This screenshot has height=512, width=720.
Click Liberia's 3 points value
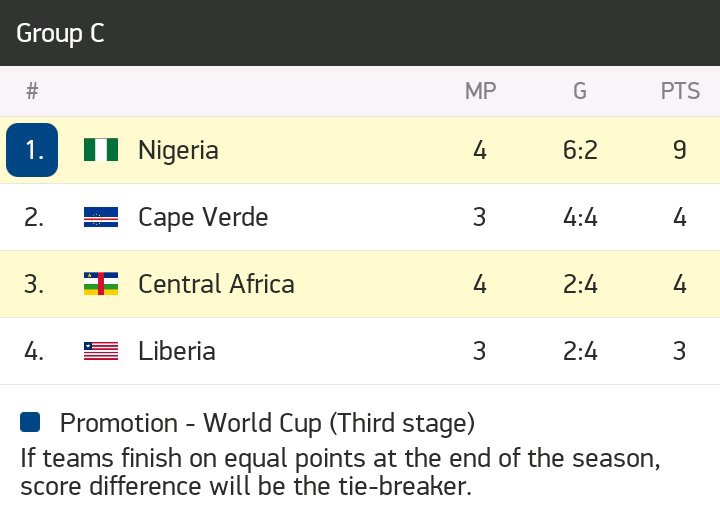pyautogui.click(x=680, y=351)
